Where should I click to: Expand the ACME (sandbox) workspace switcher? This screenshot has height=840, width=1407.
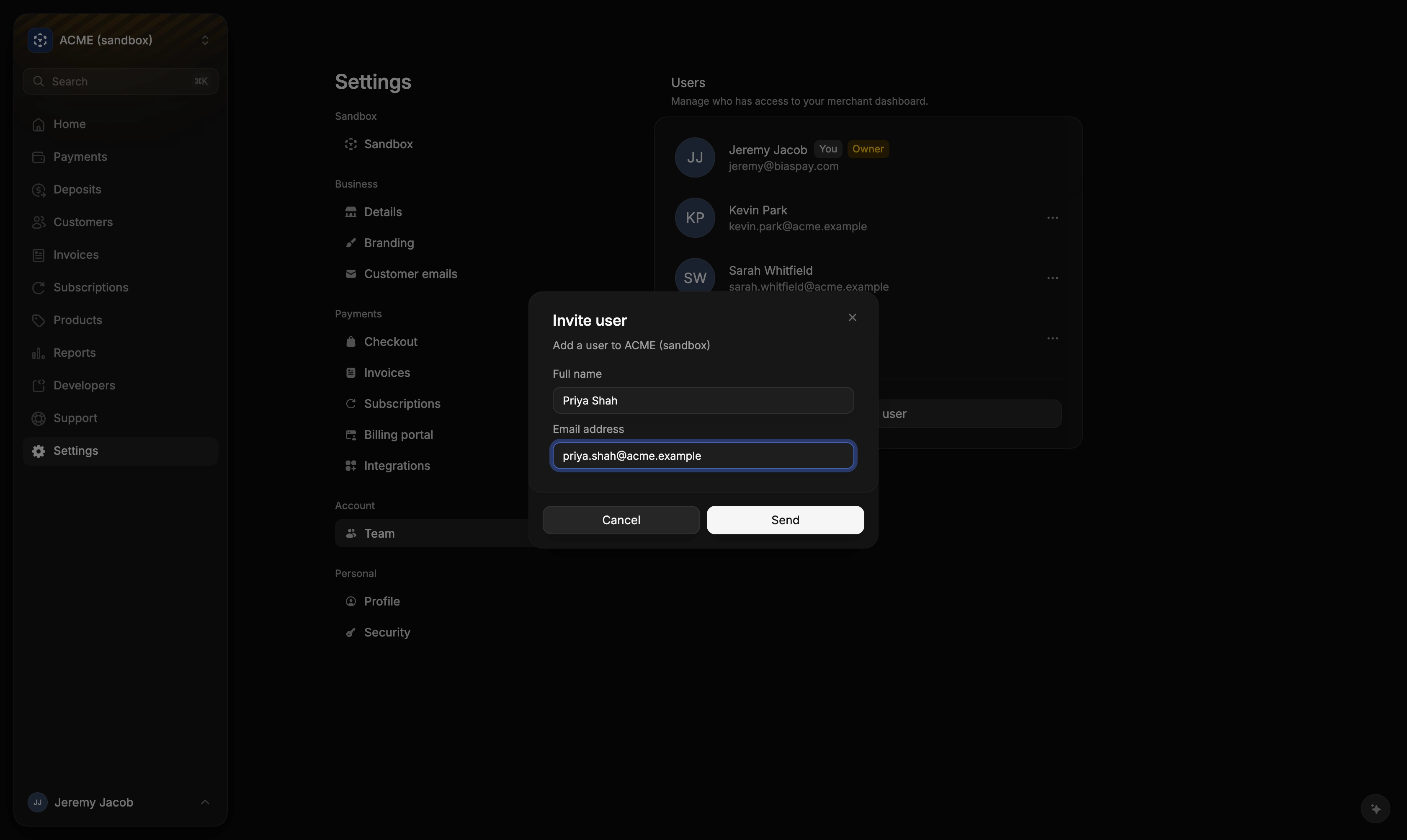tap(205, 40)
